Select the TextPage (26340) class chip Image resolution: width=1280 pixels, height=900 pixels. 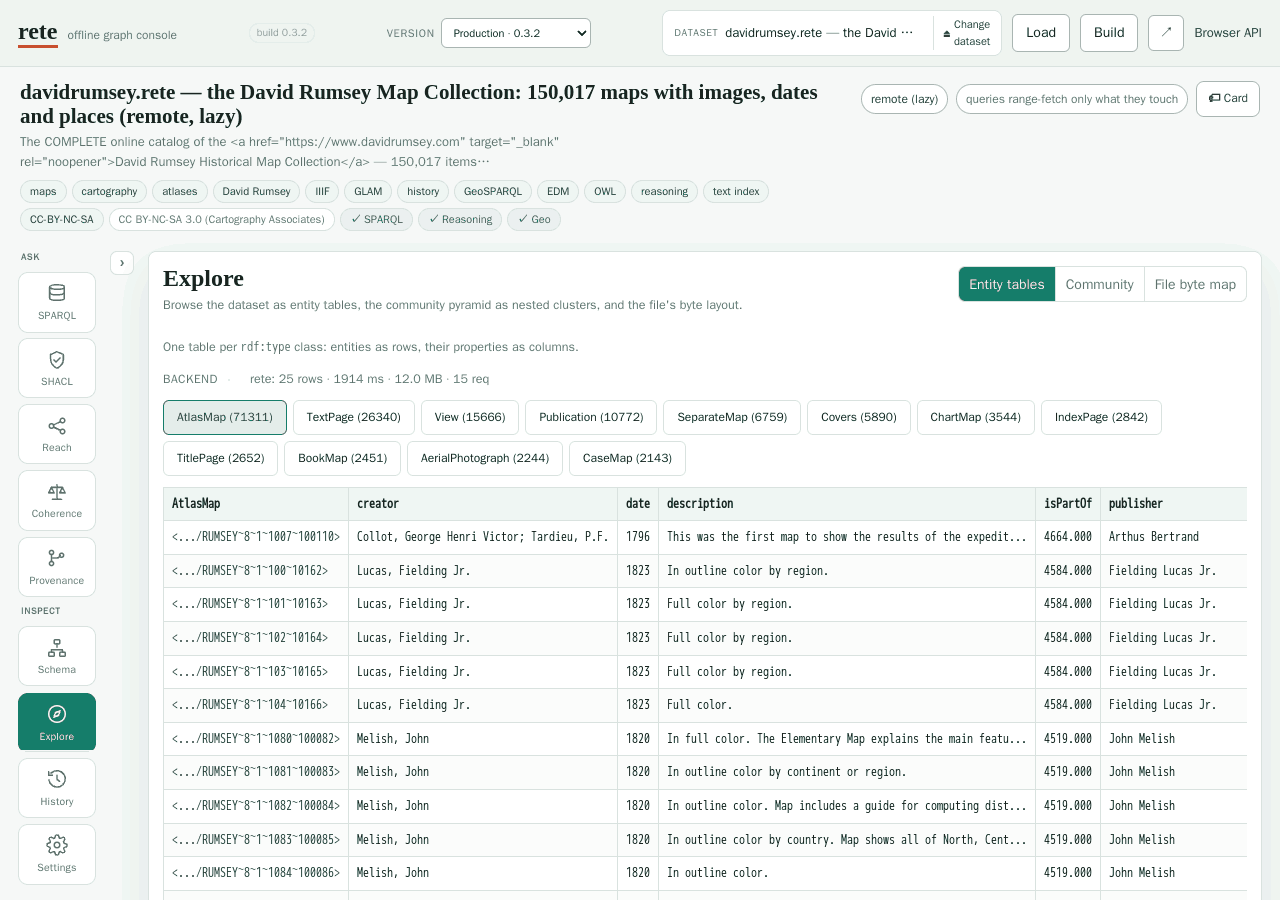[354, 417]
